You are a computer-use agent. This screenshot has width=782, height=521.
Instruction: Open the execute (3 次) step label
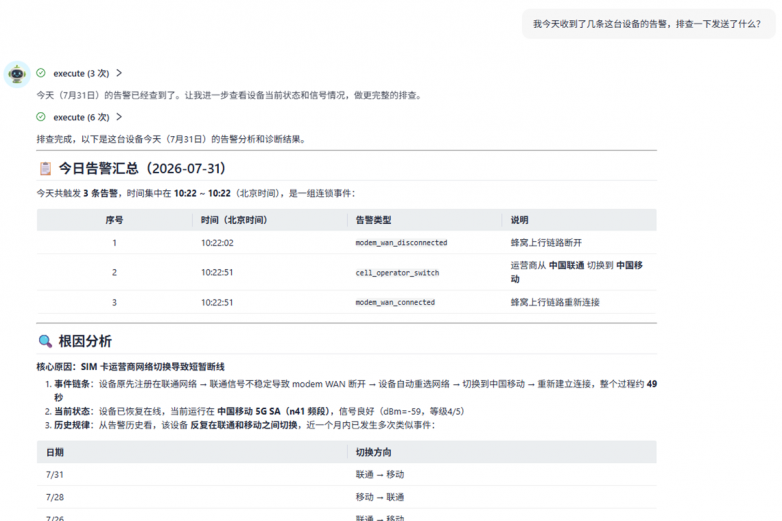point(81,73)
